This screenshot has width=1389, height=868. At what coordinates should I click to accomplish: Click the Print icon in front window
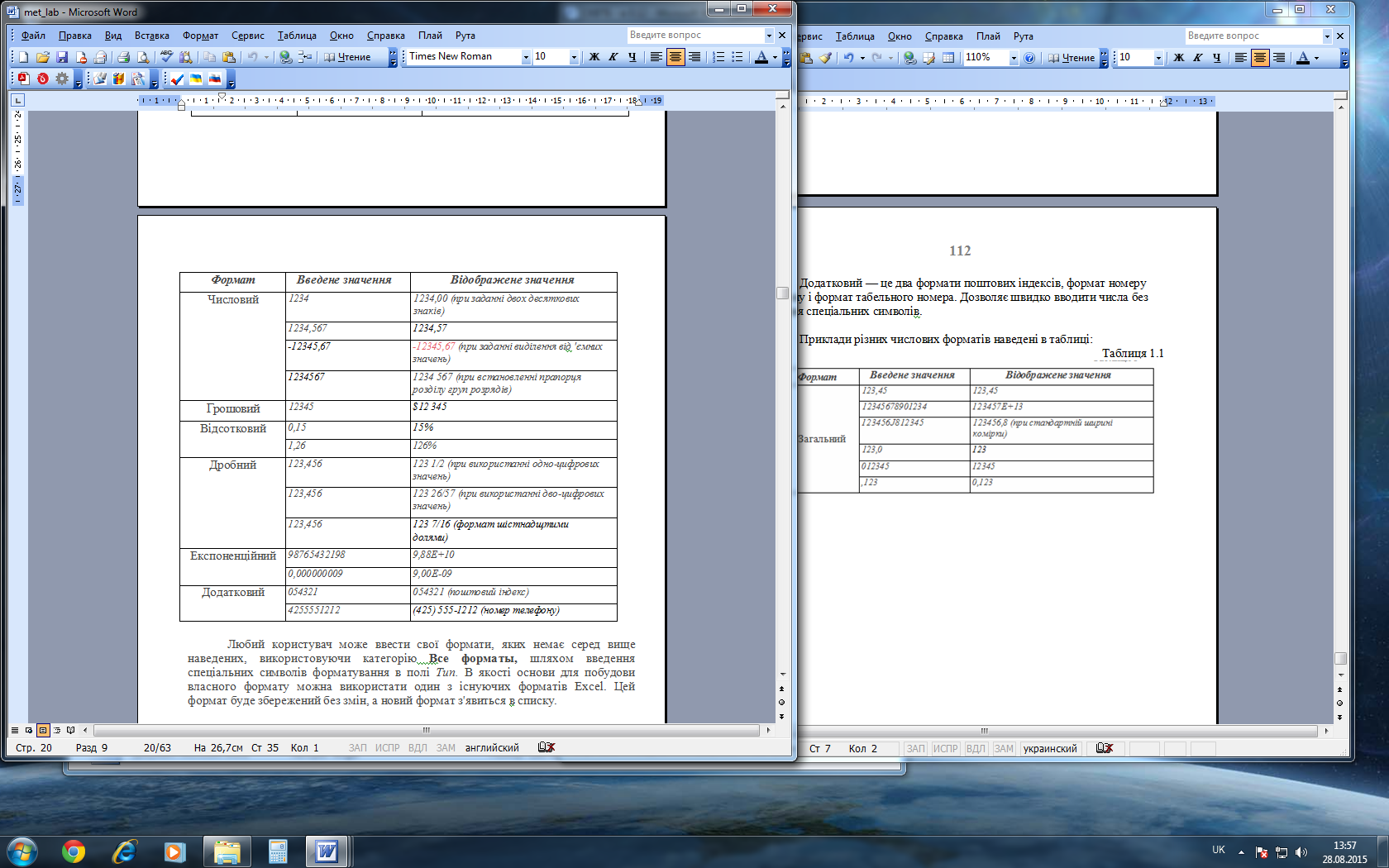[x=123, y=57]
